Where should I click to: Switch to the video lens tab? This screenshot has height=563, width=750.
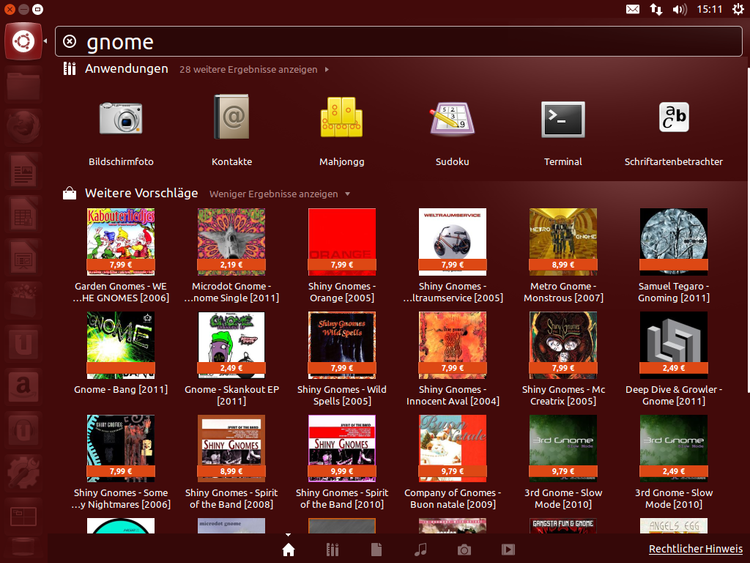(508, 549)
